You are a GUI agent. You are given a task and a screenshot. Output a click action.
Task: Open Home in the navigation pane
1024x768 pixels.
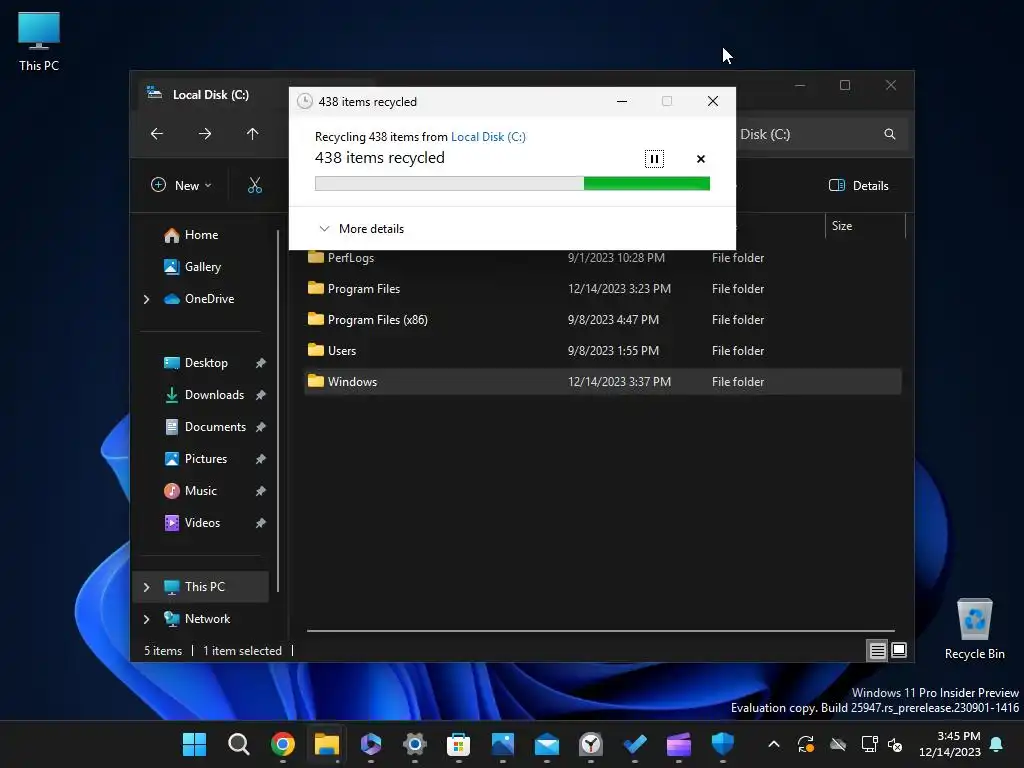191,234
